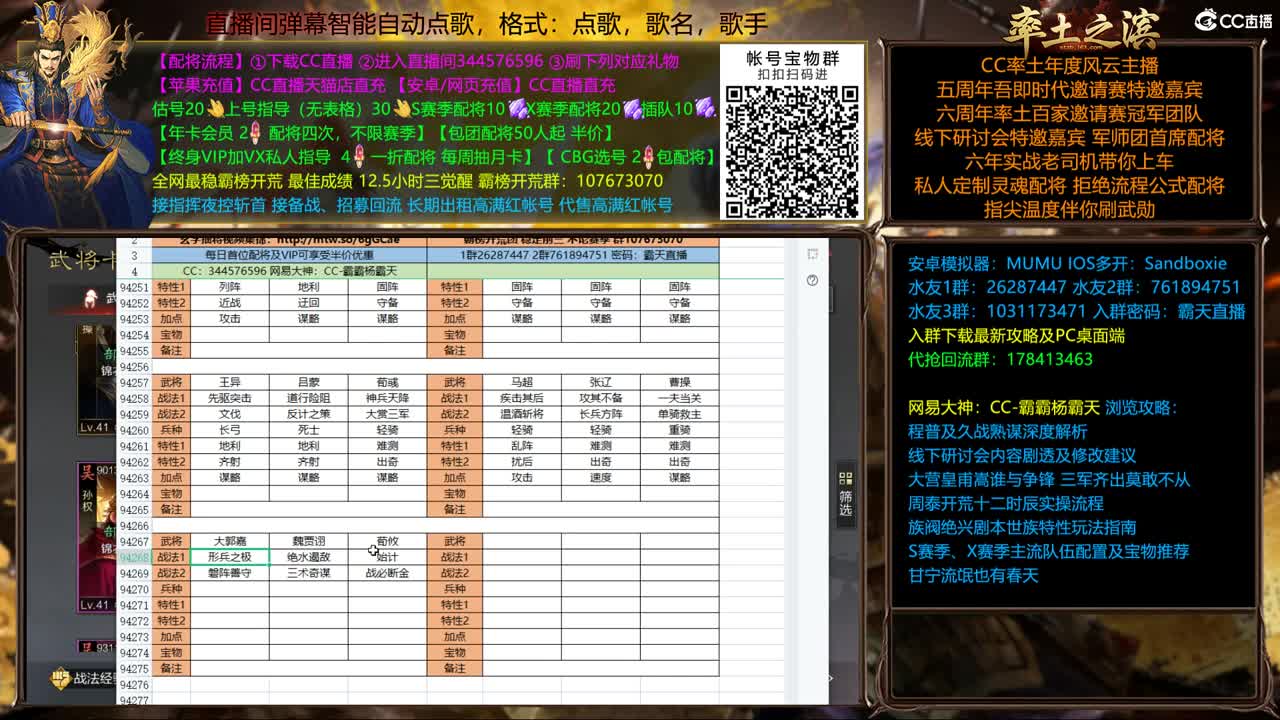Select cell 温酒斩将
The image size is (1280, 720).
[x=522, y=414]
